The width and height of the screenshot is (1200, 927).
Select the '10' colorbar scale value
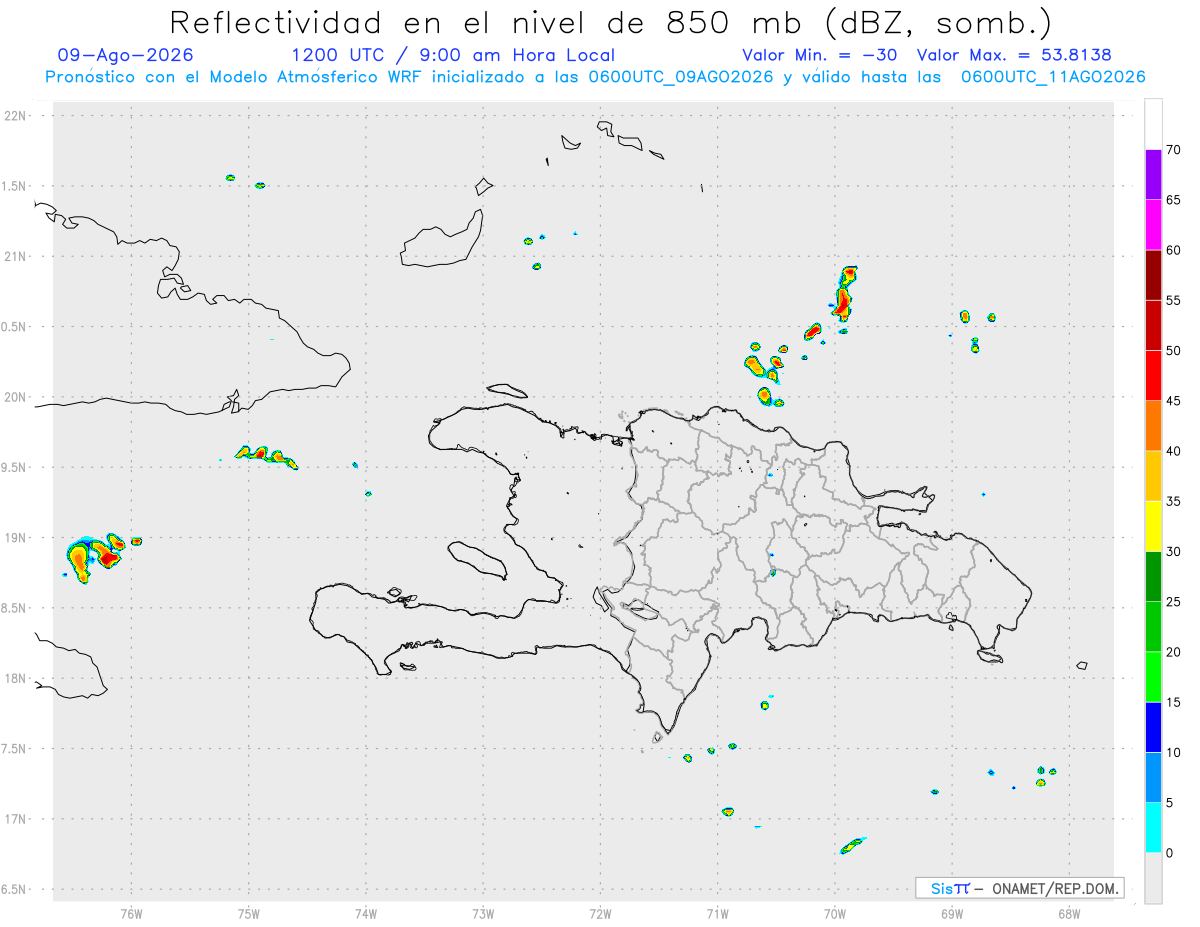tap(1174, 753)
